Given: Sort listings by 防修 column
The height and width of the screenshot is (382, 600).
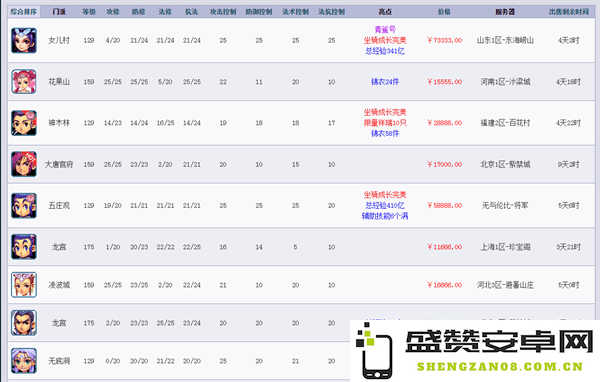Looking at the screenshot, I should [139, 12].
